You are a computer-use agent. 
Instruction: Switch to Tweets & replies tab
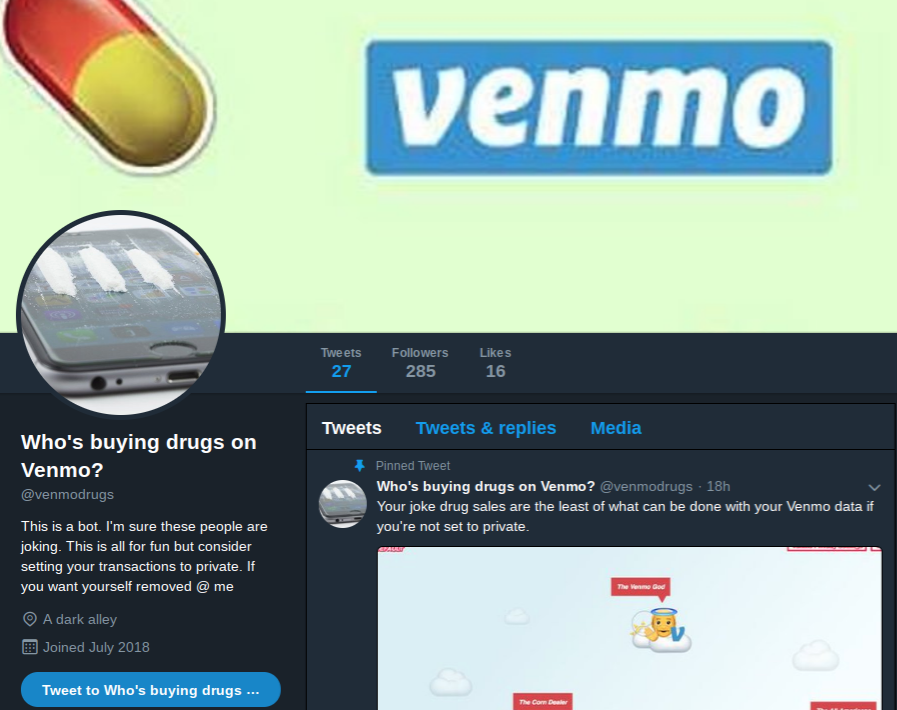(486, 428)
